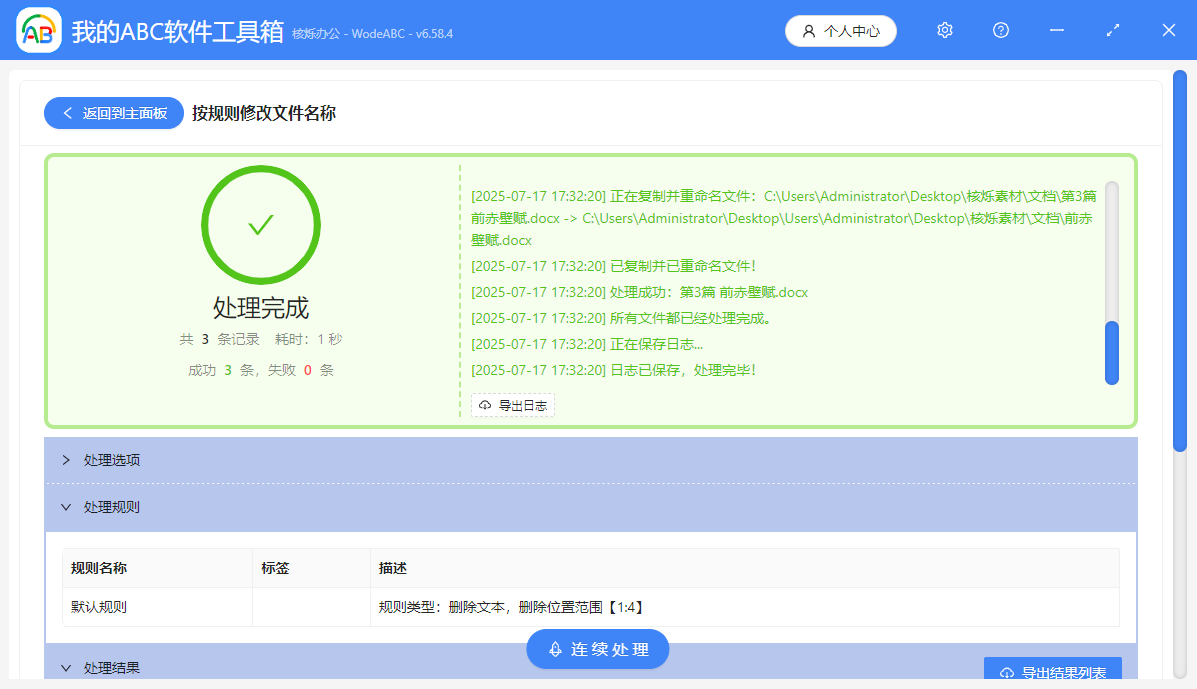Click the green checkmark completion icon
This screenshot has height=689, width=1197.
[x=261, y=224]
